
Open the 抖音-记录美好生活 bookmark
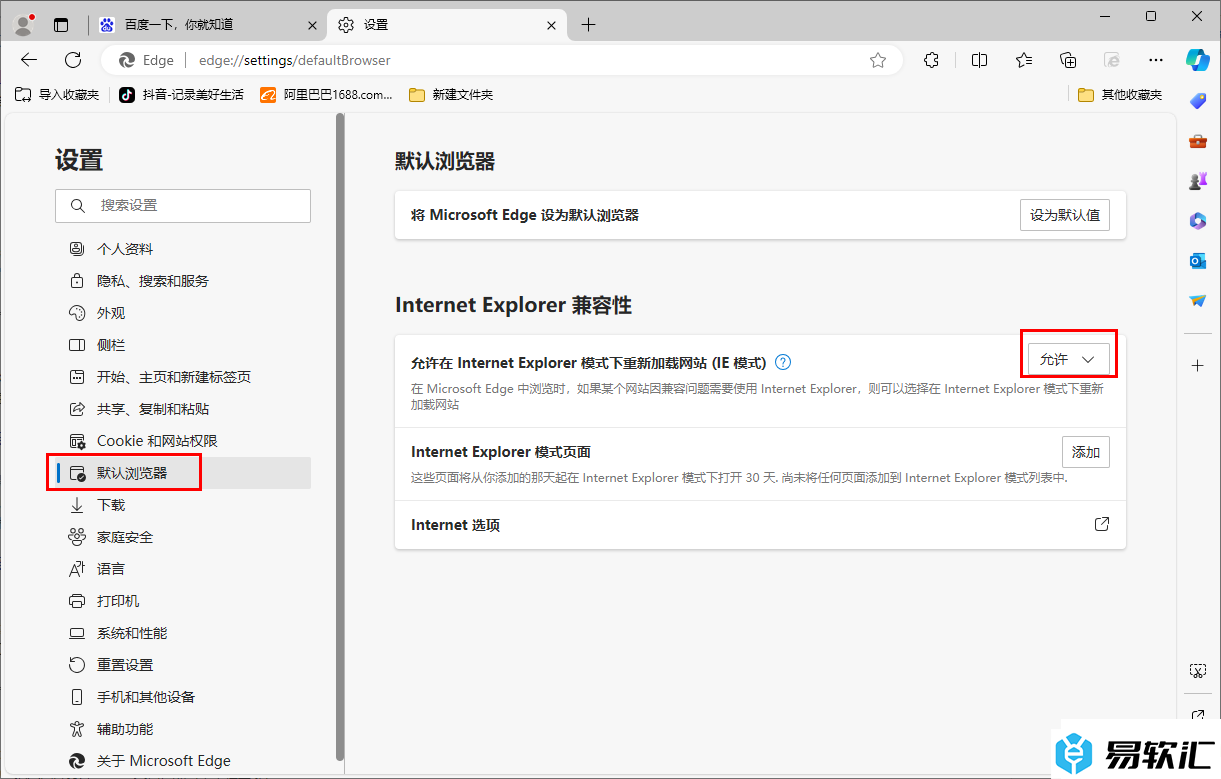click(181, 95)
